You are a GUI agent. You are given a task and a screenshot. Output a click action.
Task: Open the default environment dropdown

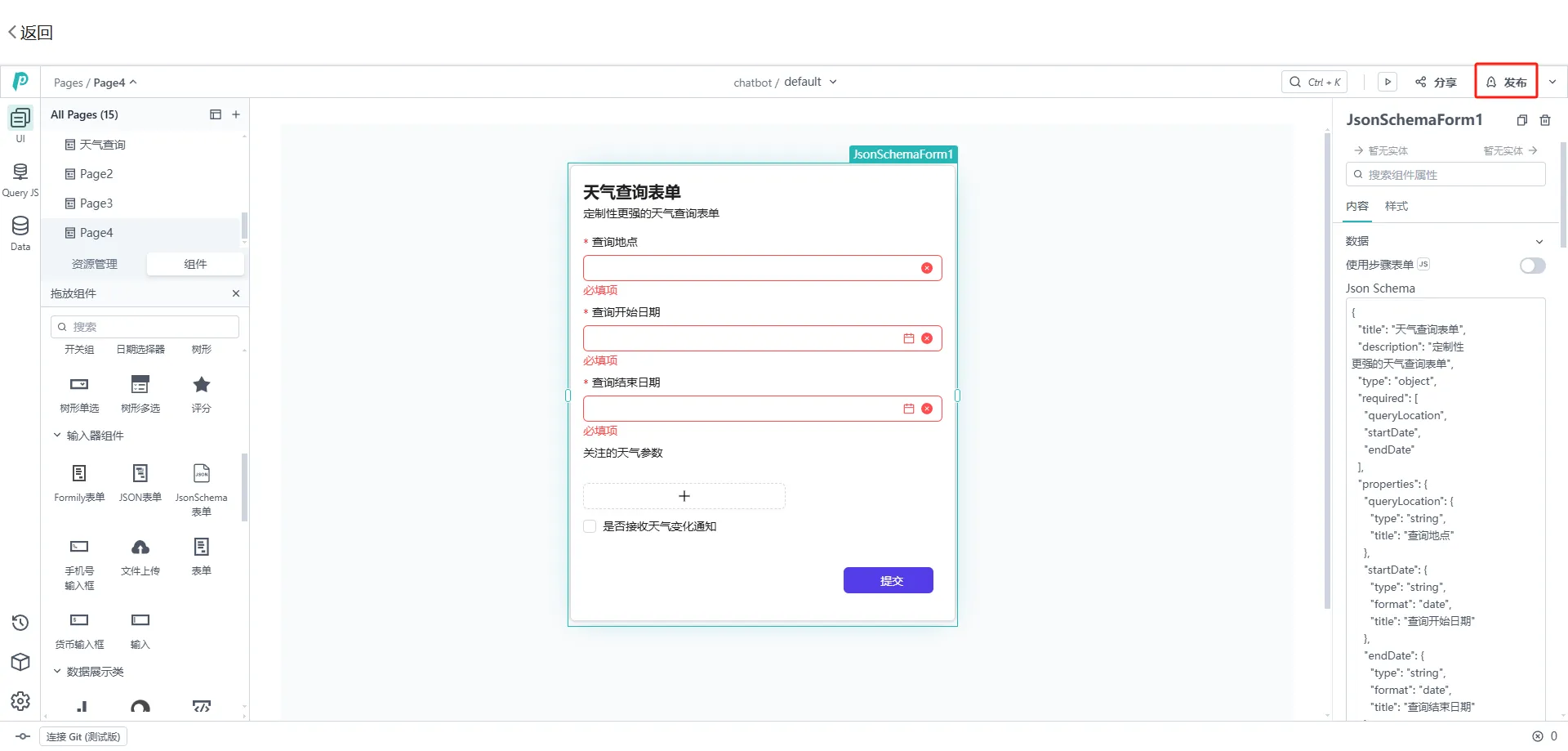810,82
